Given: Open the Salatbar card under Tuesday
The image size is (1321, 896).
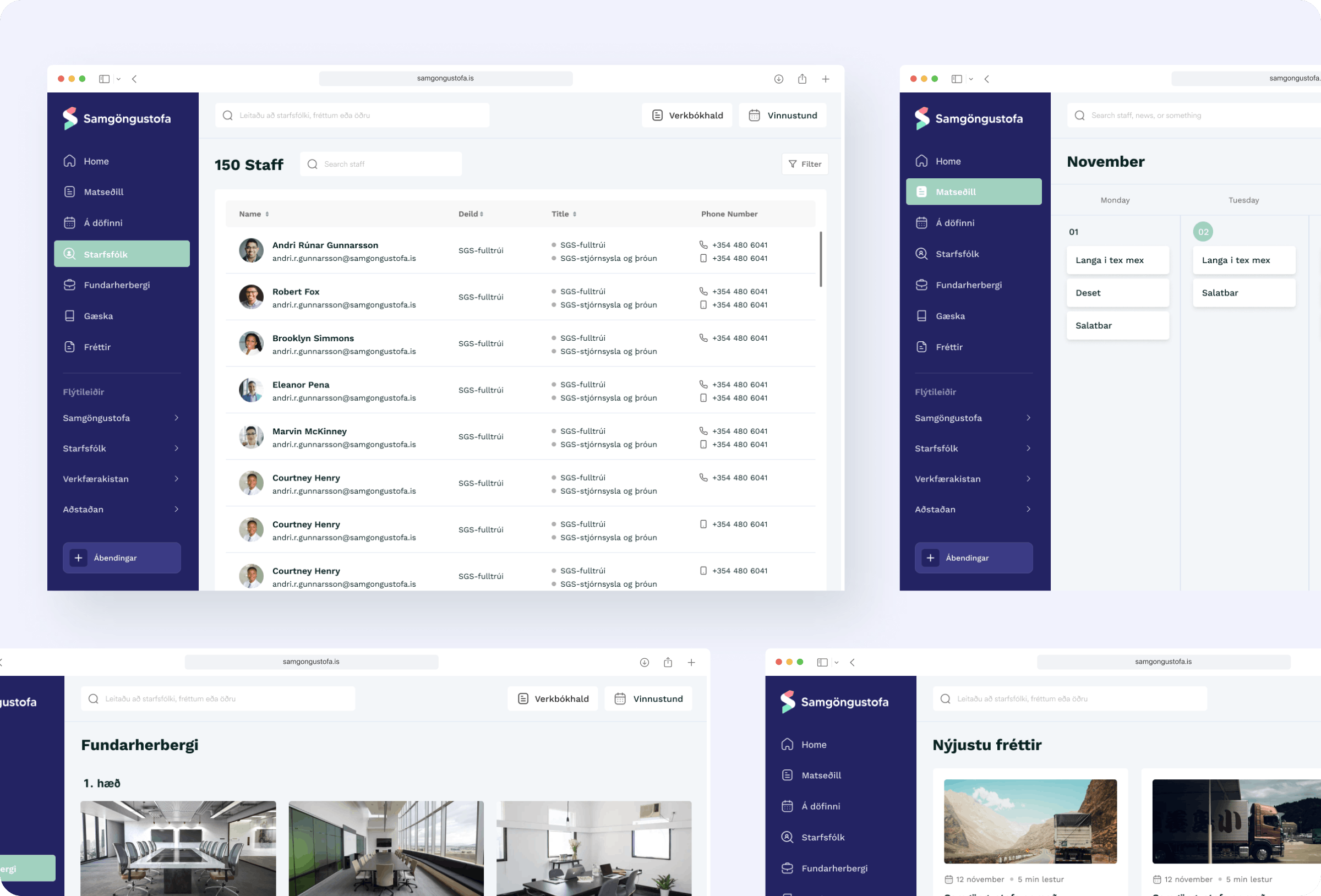Looking at the screenshot, I should [1244, 293].
